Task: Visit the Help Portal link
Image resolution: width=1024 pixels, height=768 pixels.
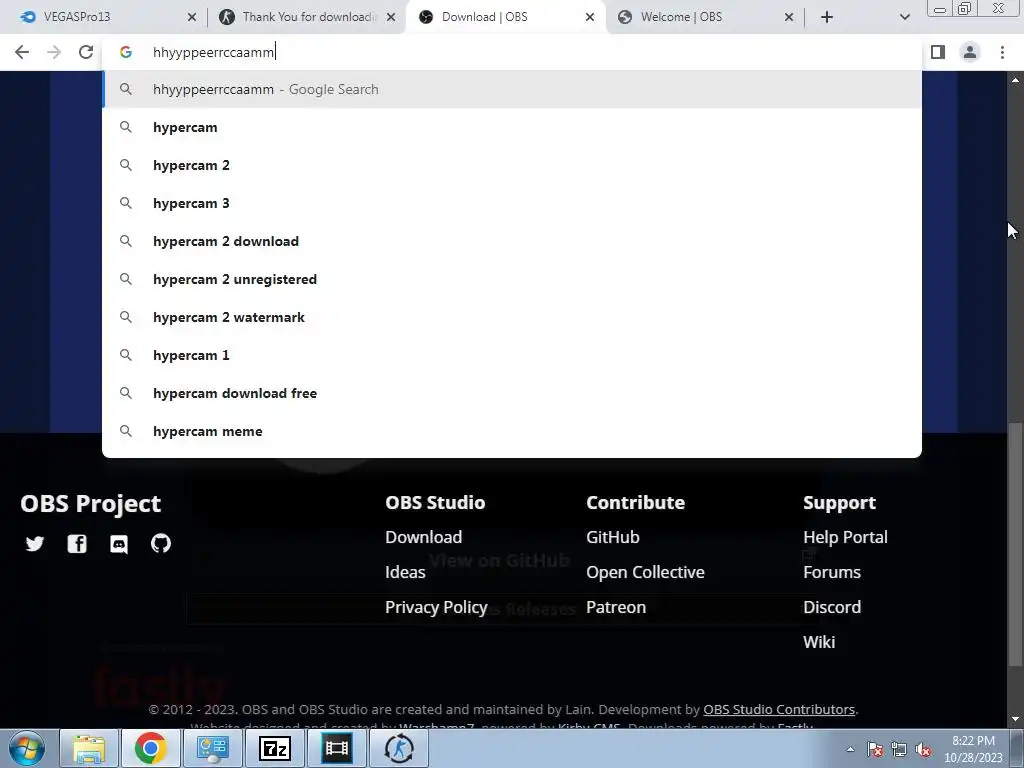Action: pyautogui.click(x=845, y=537)
